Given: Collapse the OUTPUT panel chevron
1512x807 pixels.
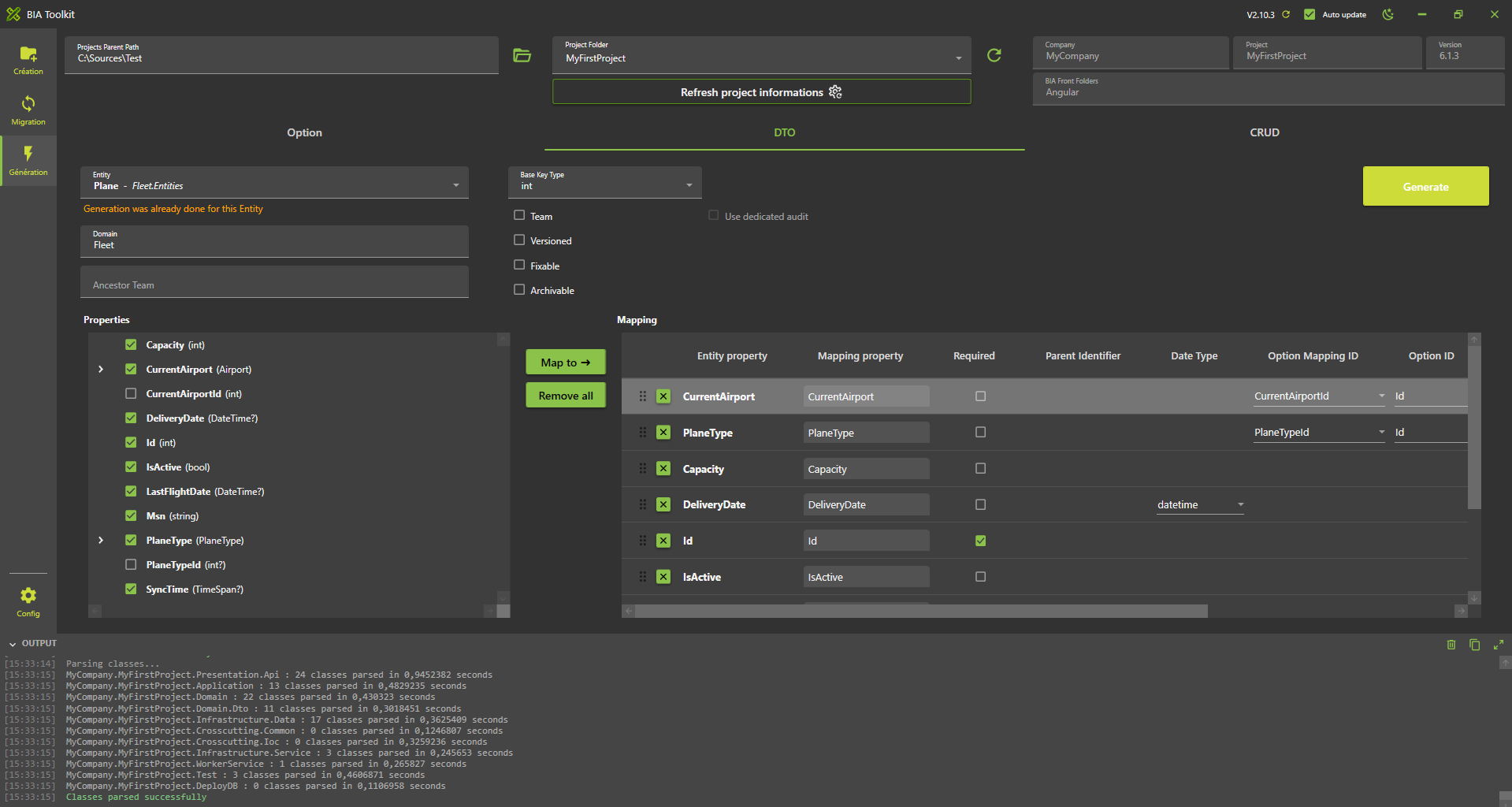Looking at the screenshot, I should pyautogui.click(x=13, y=644).
